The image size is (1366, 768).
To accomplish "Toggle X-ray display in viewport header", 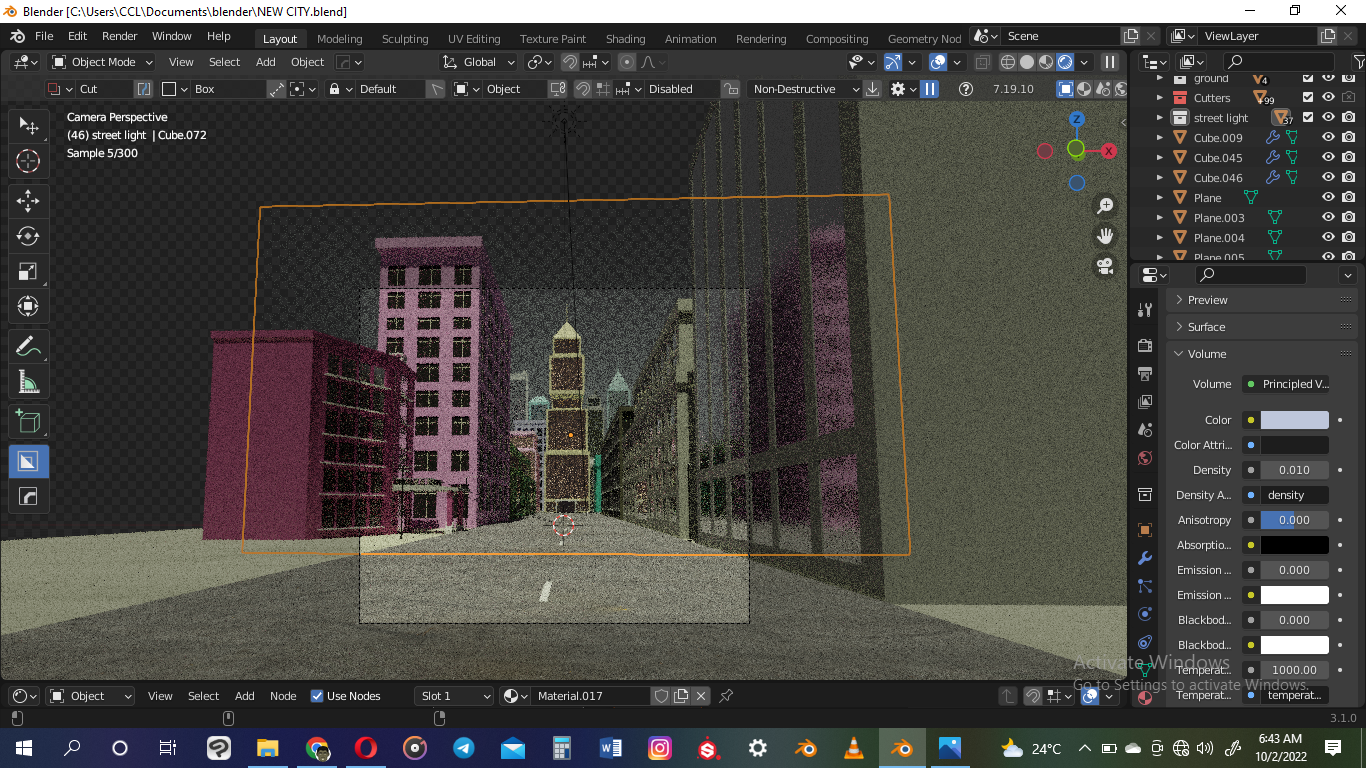I will click(x=982, y=62).
